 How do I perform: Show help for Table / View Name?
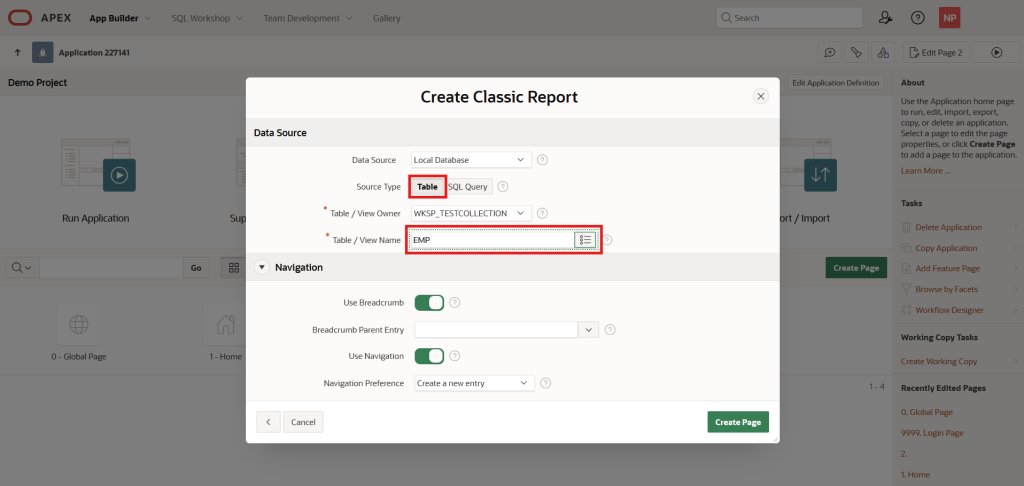click(607, 240)
